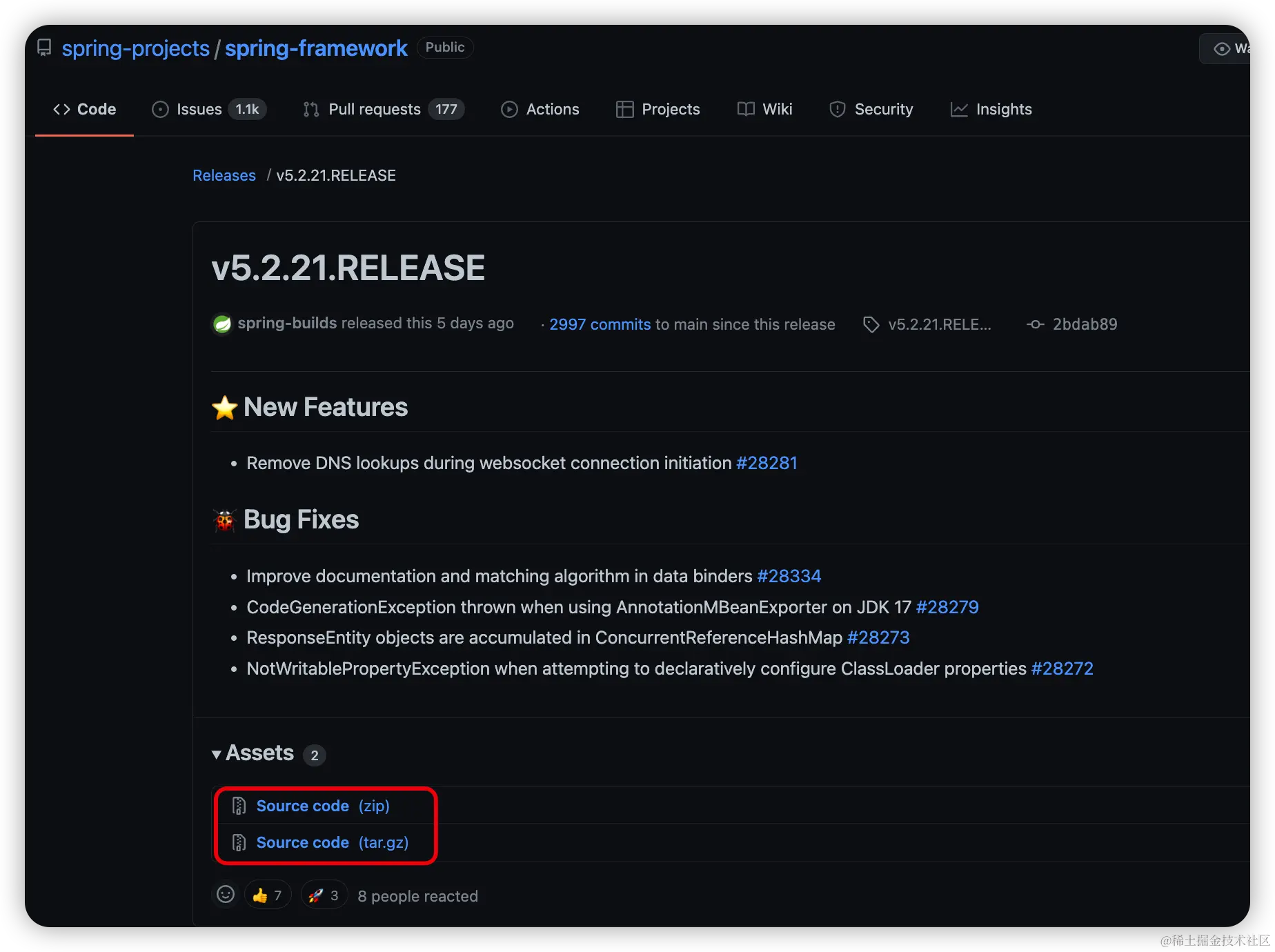This screenshot has width=1275, height=952.
Task: Open the commit 2bdab89 link
Action: [x=1085, y=324]
